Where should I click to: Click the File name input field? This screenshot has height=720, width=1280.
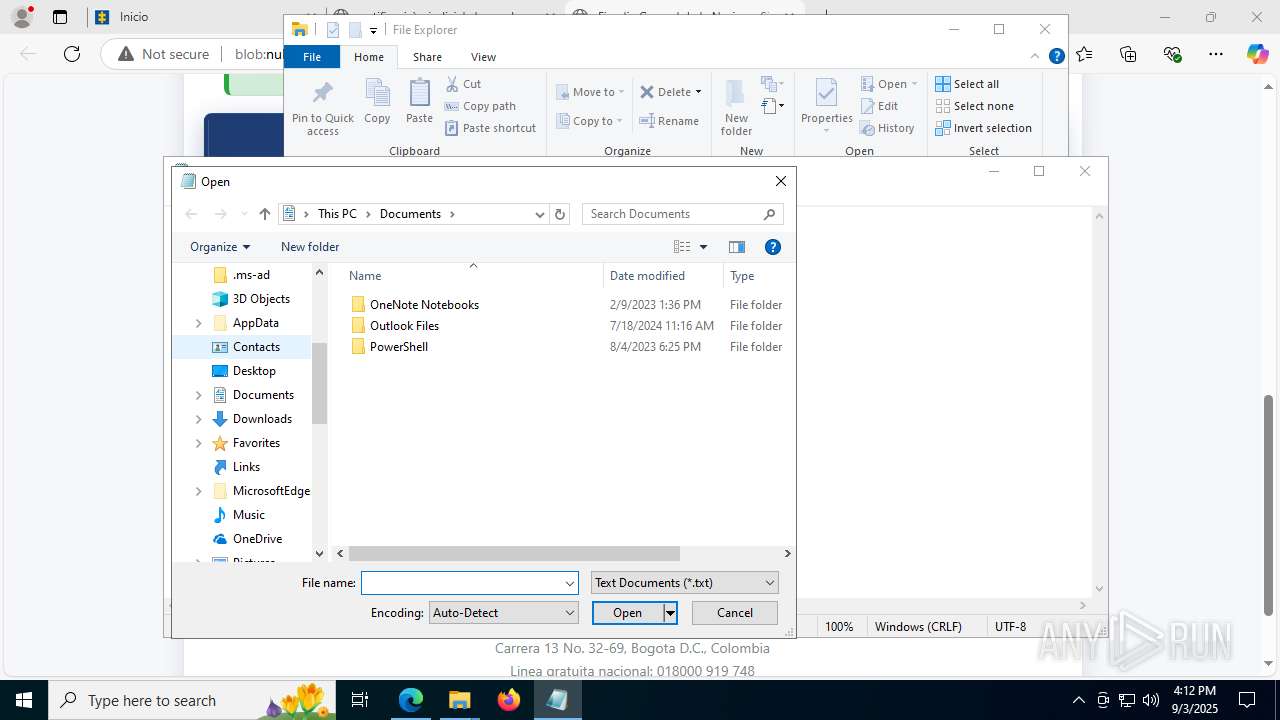(462, 583)
